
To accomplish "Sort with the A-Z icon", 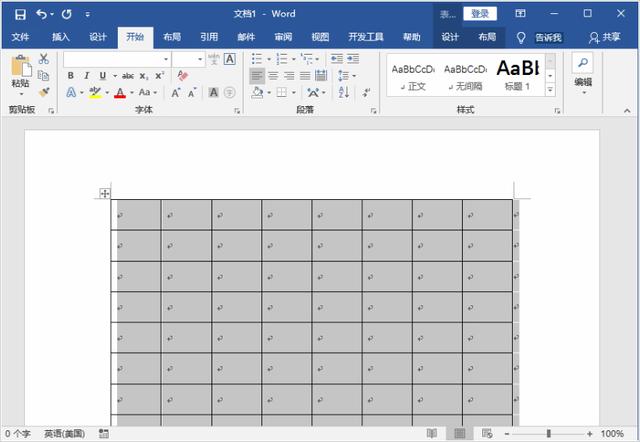I will pos(344,93).
